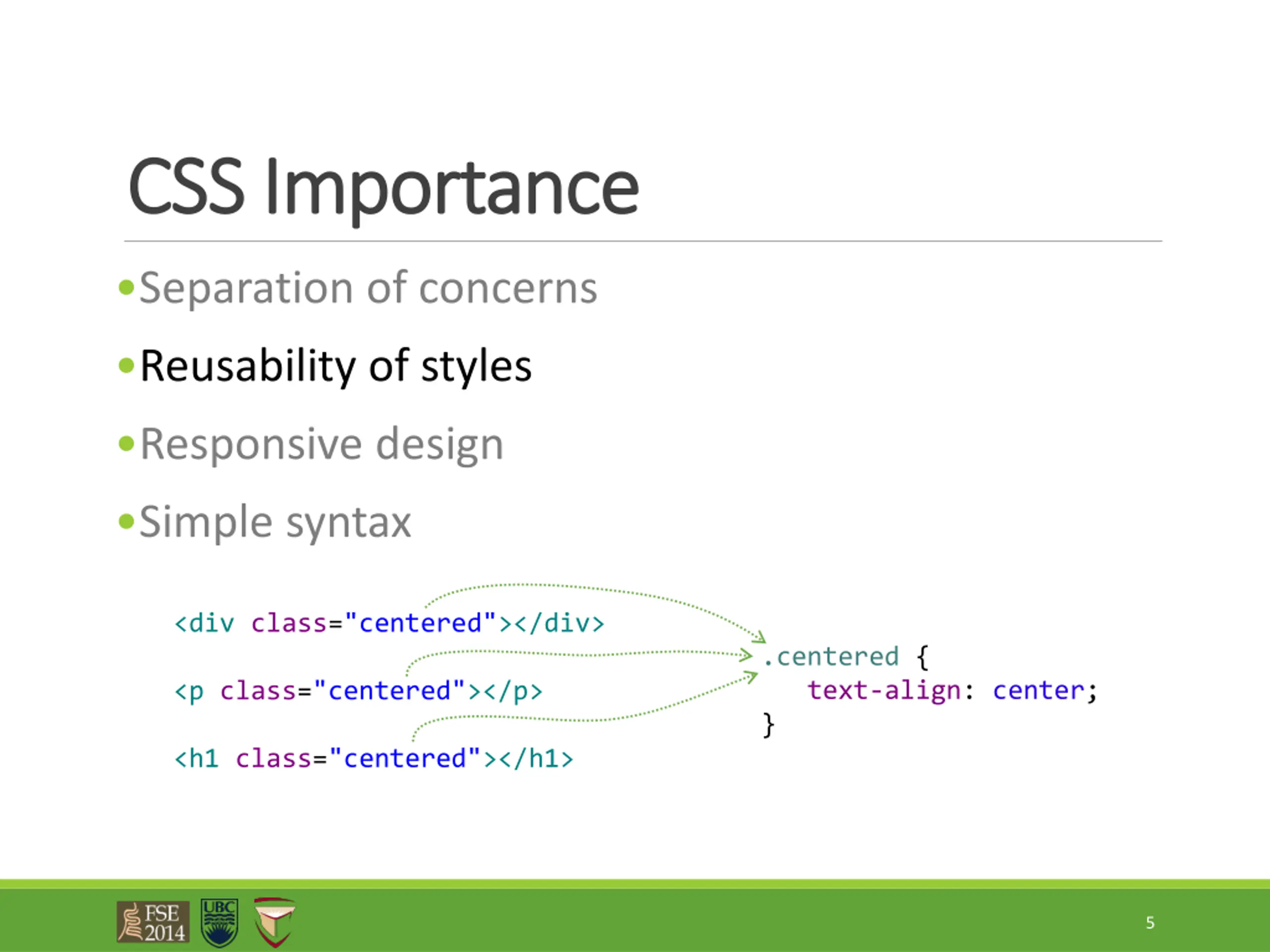The image size is (1270, 952).
Task: Click the ".centered {" selector text
Action: (x=846, y=656)
